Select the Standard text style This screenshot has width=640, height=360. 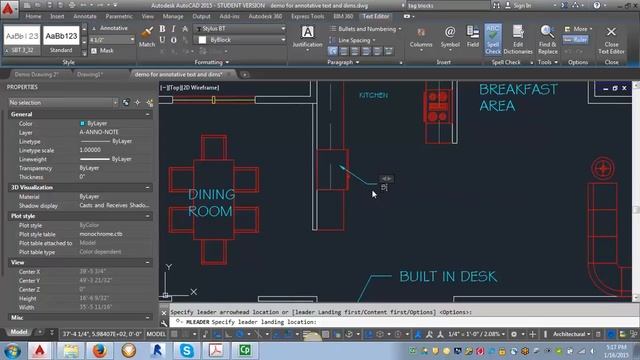(61, 40)
